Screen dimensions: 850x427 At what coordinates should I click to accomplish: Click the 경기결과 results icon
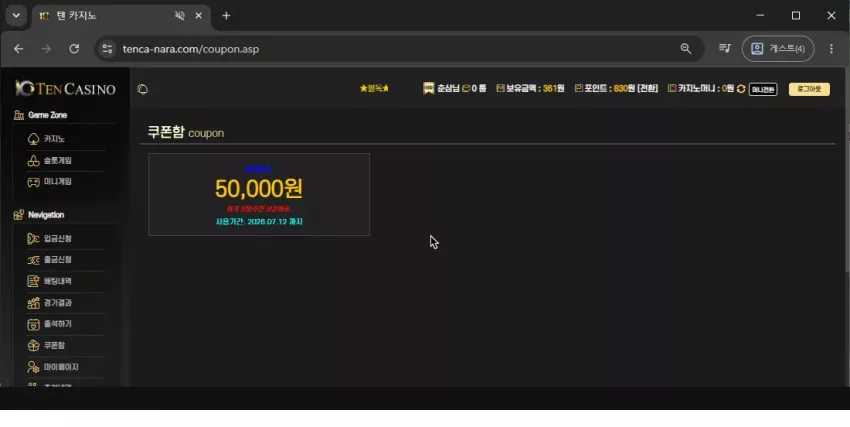(33, 303)
